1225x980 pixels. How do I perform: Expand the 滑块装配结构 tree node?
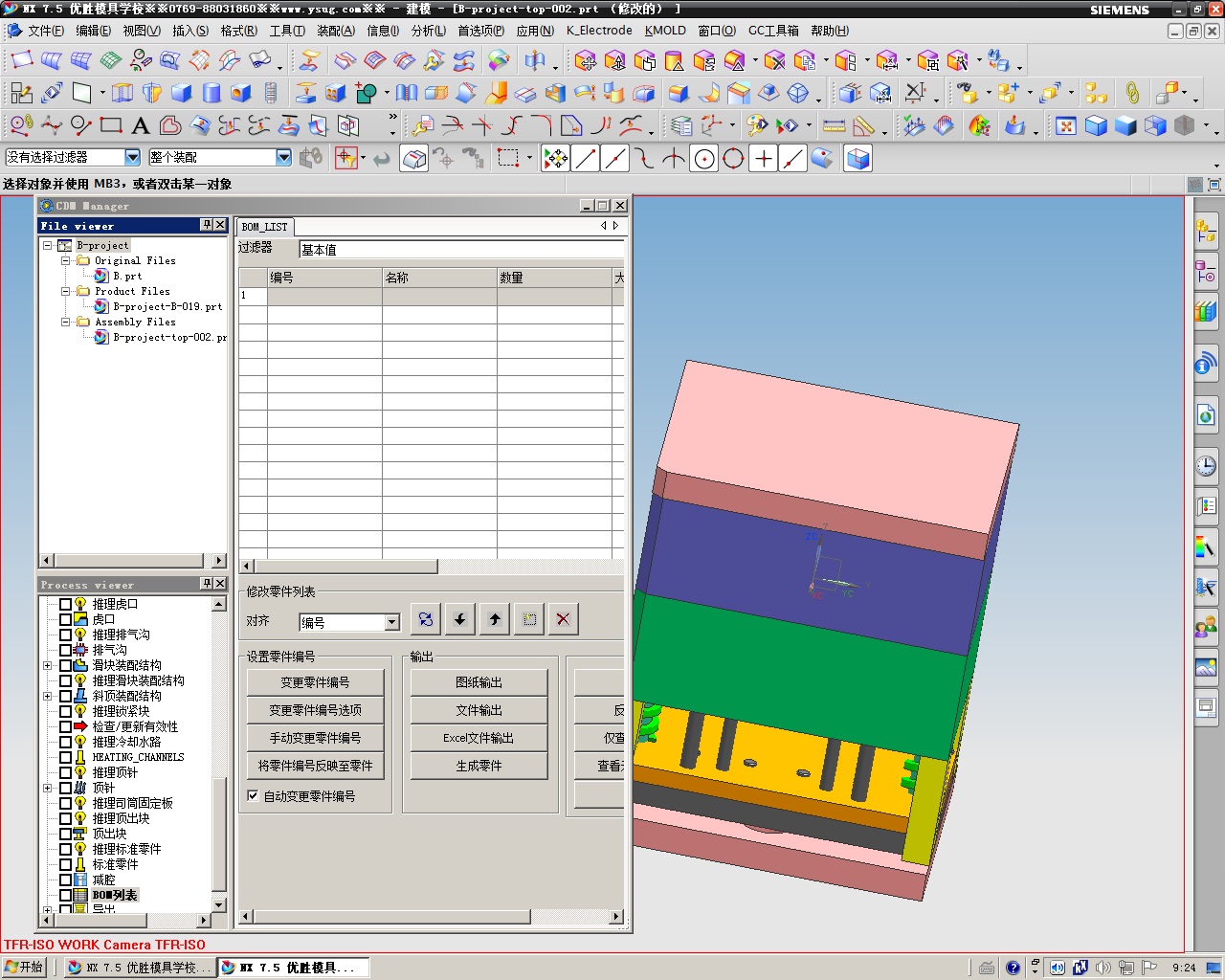[x=48, y=665]
